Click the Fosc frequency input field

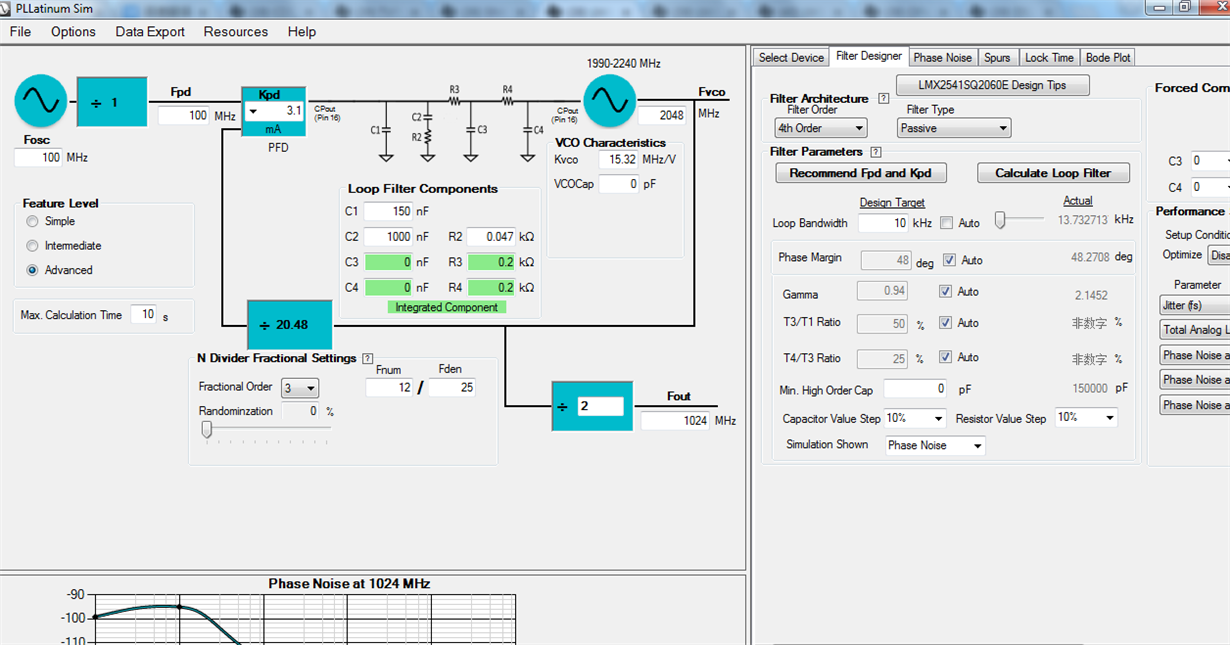tap(39, 158)
